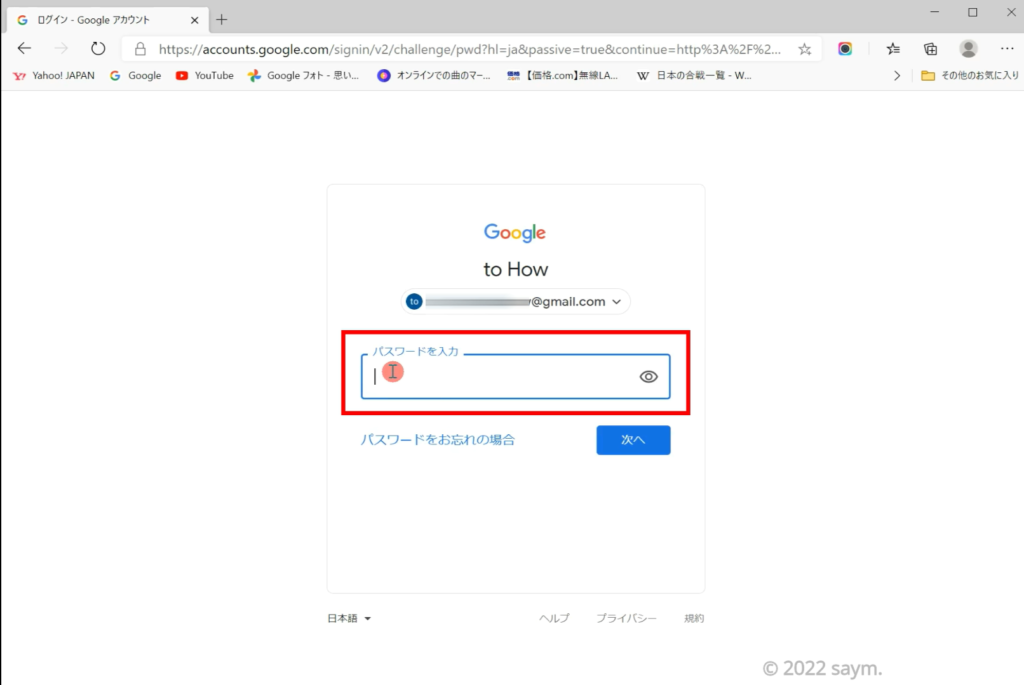Open the その他のお気に入り folder
The height and width of the screenshot is (685, 1024).
coord(970,76)
